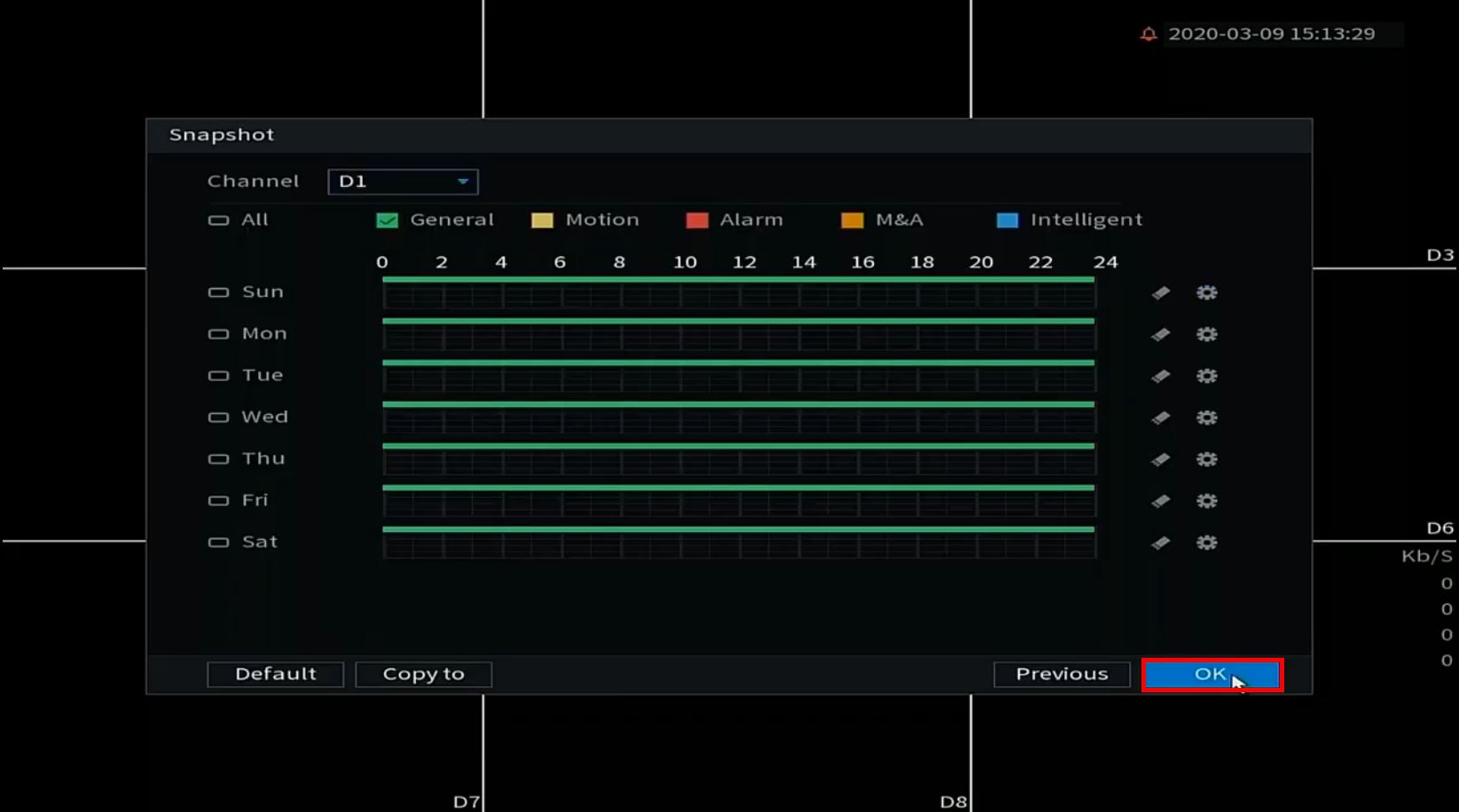
Task: Open the gear settings for Wed
Action: coord(1206,418)
